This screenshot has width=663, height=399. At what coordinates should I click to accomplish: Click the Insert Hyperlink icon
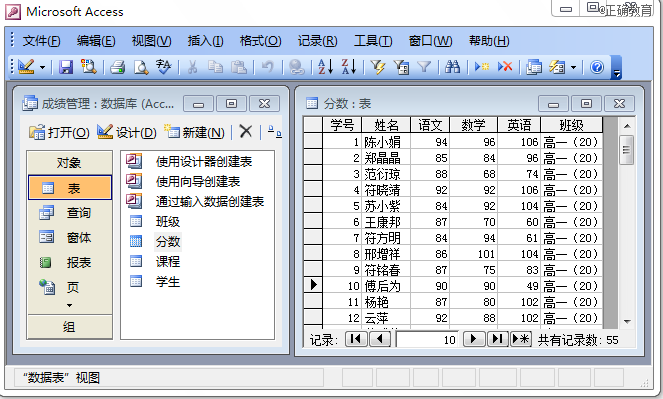click(296, 67)
